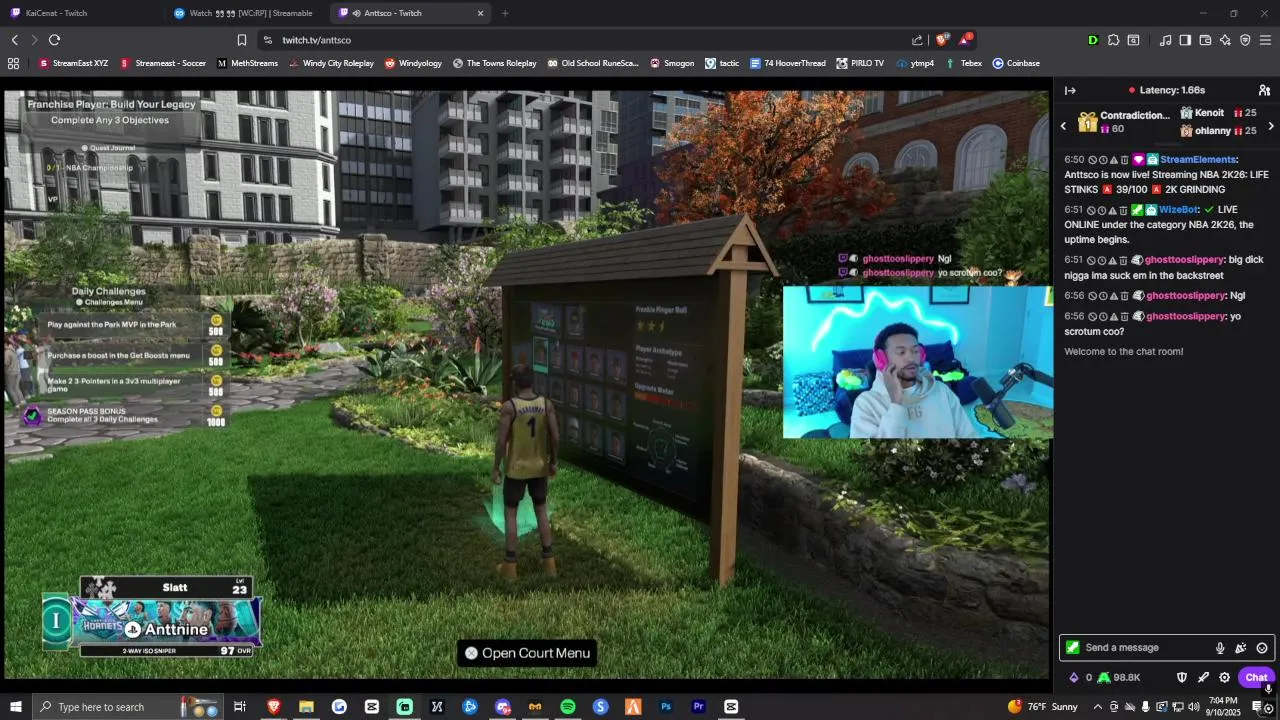1280x720 pixels.
Task: Show next gift leaderboard entry
Action: coord(1271,126)
